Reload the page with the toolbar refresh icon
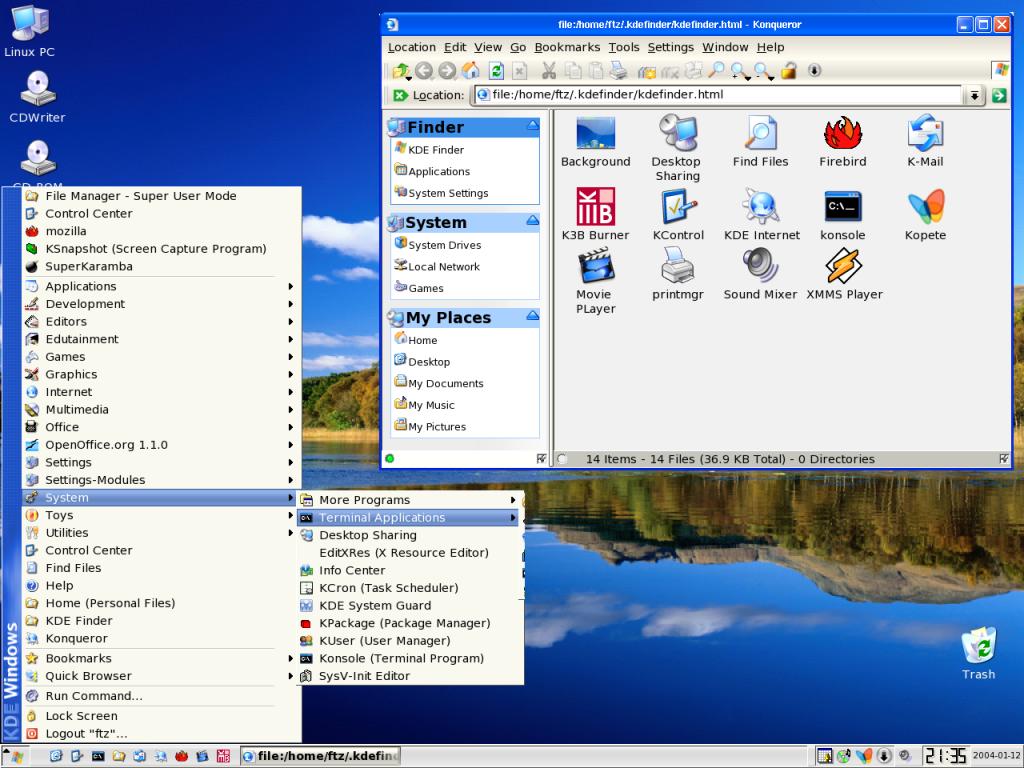The image size is (1024, 768). [496, 71]
